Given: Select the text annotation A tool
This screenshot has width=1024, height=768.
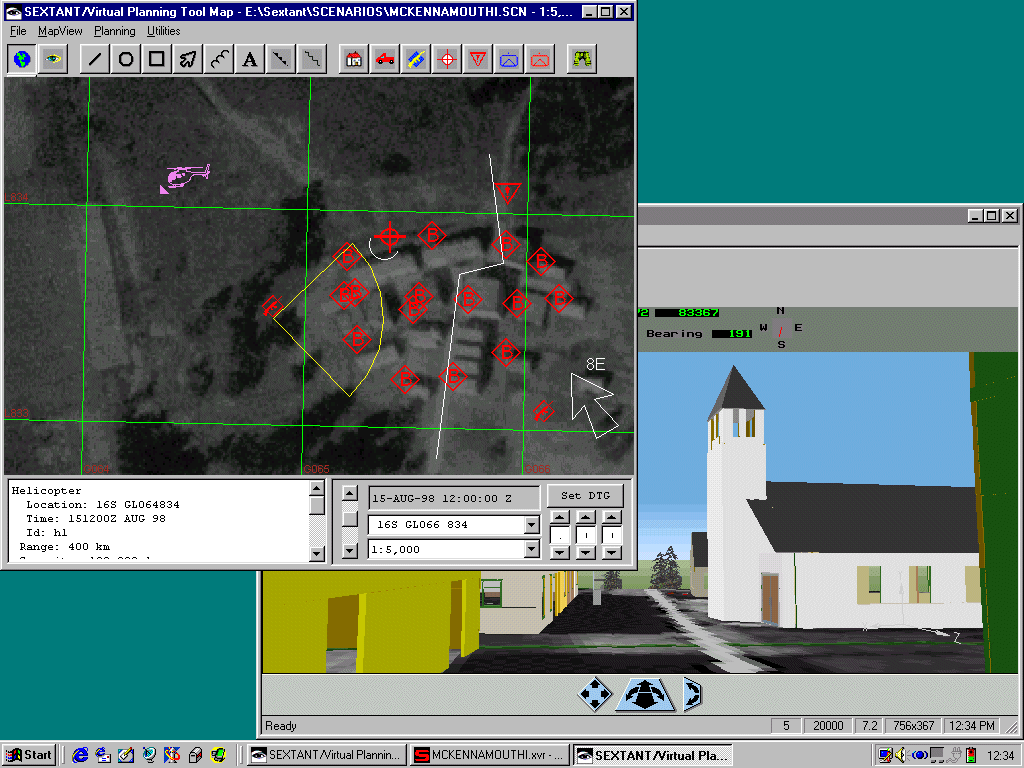Looking at the screenshot, I should click(x=249, y=59).
